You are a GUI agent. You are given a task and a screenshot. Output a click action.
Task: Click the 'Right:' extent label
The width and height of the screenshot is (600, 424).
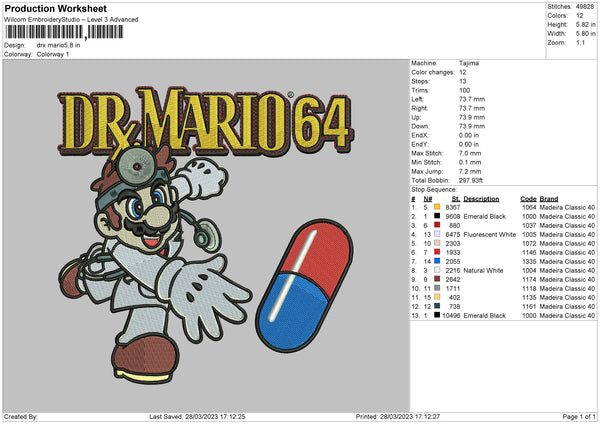[419, 108]
